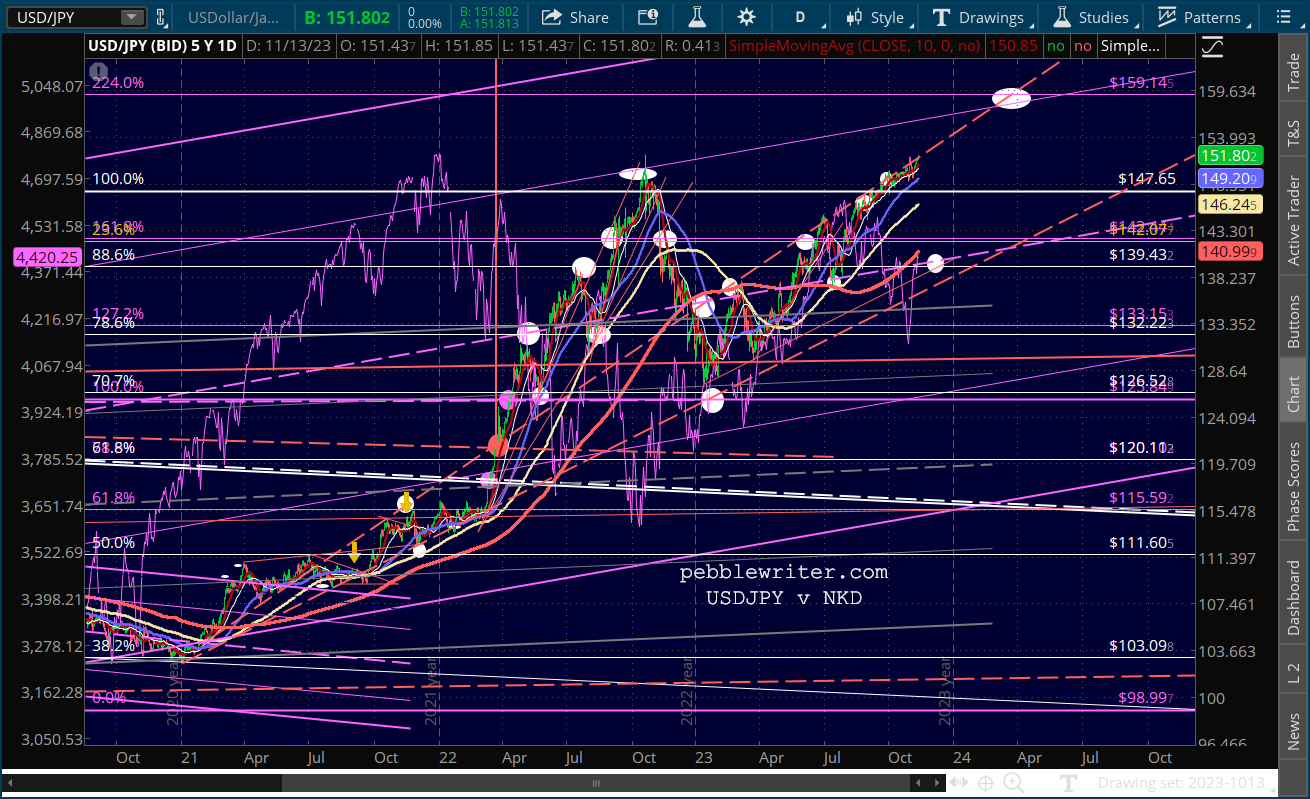Open the Dashboard side tab

tap(1294, 592)
